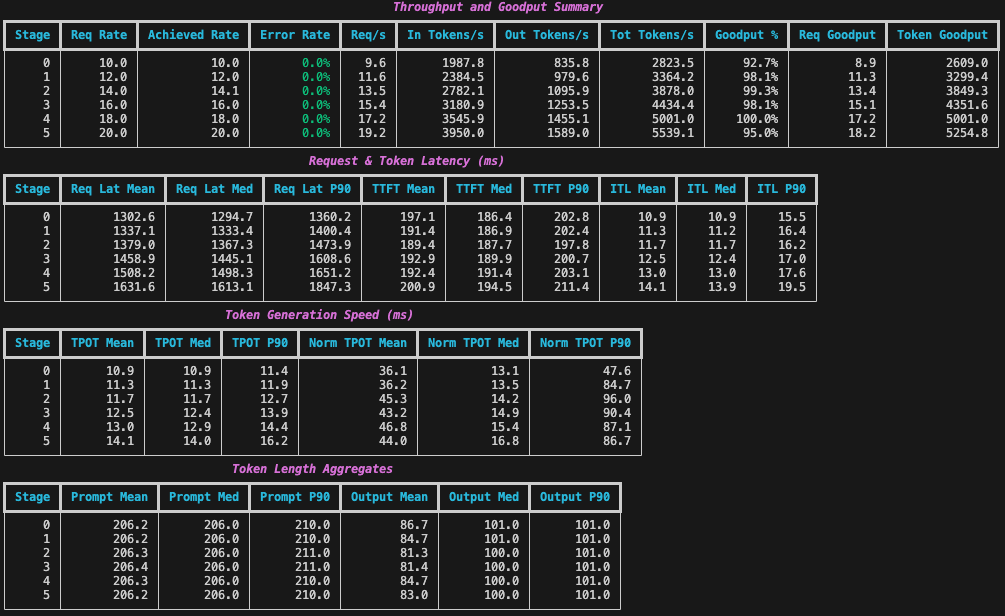1005x616 pixels.
Task: Select the "Token Goodput" column header
Action: tap(942, 35)
